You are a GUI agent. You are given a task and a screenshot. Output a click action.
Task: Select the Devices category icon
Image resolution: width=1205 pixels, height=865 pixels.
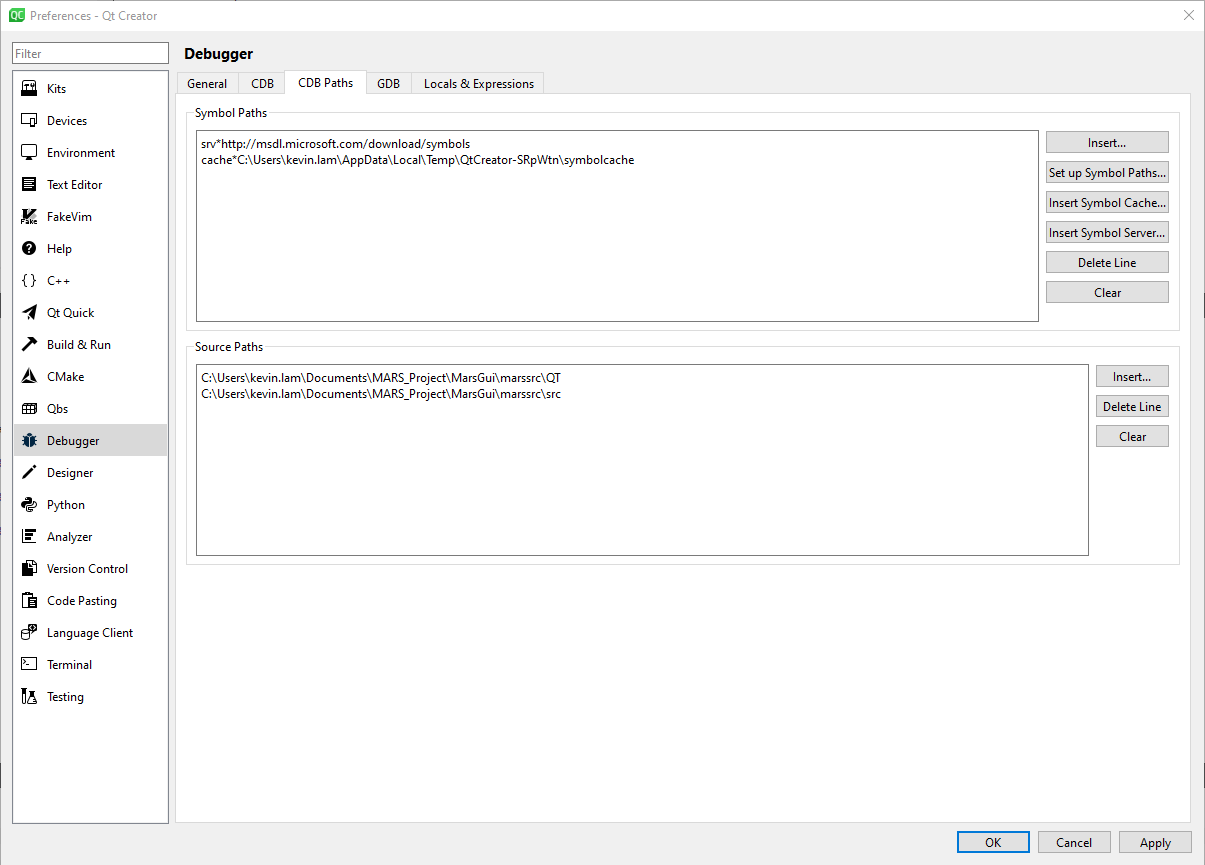coord(29,121)
